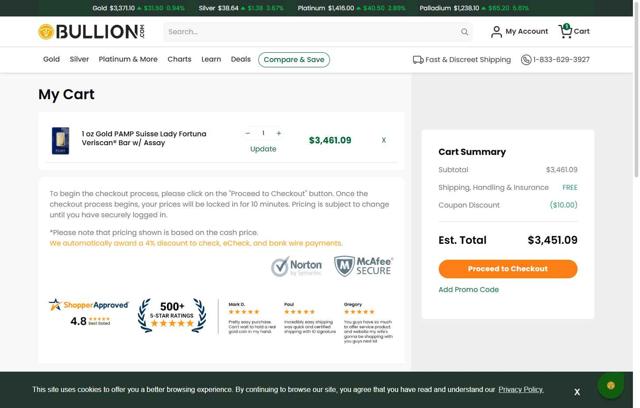Image resolution: width=640 pixels, height=408 pixels.
Task: Click the McAfee Secure badge
Action: 363,266
